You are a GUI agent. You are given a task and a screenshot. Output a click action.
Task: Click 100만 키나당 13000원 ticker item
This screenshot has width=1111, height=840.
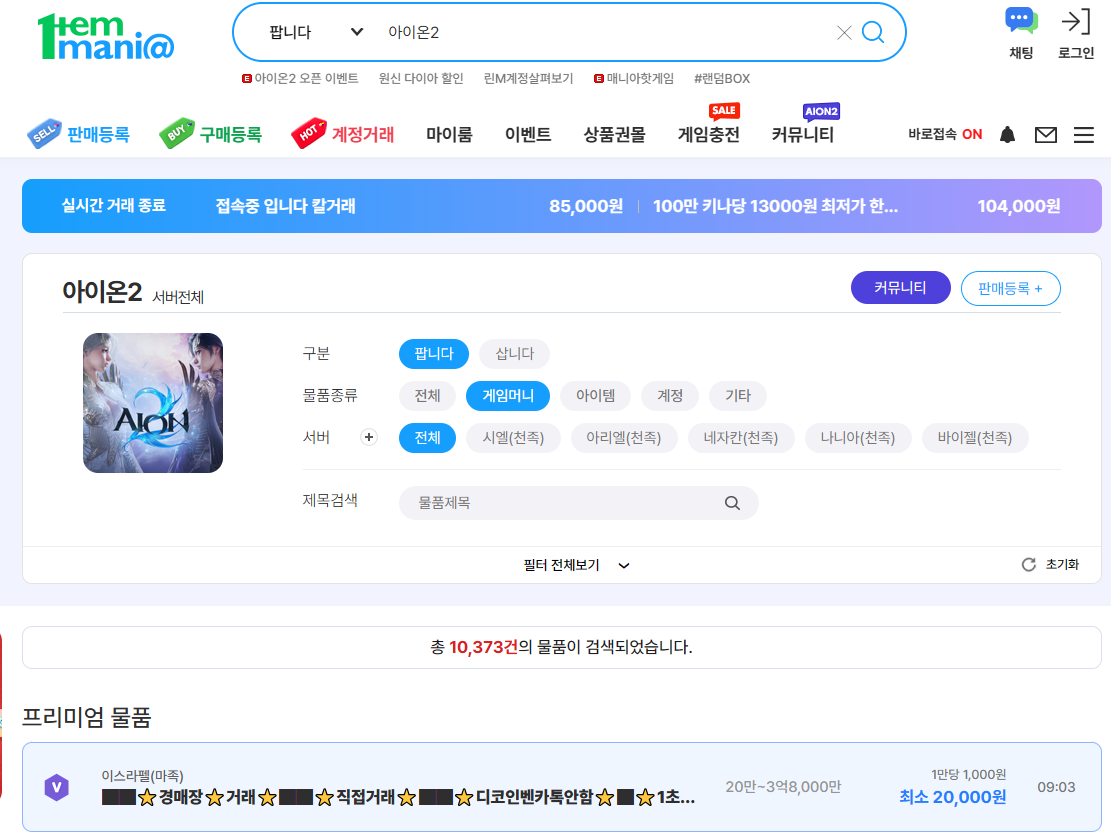tap(775, 206)
